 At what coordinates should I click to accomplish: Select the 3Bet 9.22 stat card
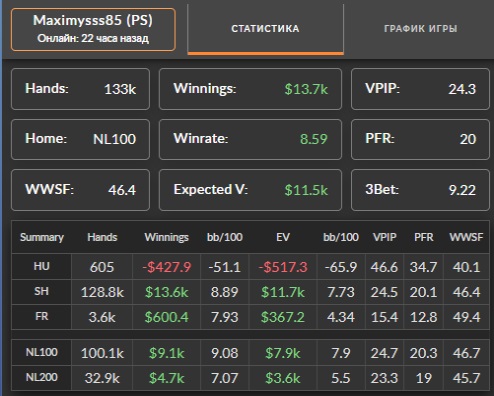point(420,190)
